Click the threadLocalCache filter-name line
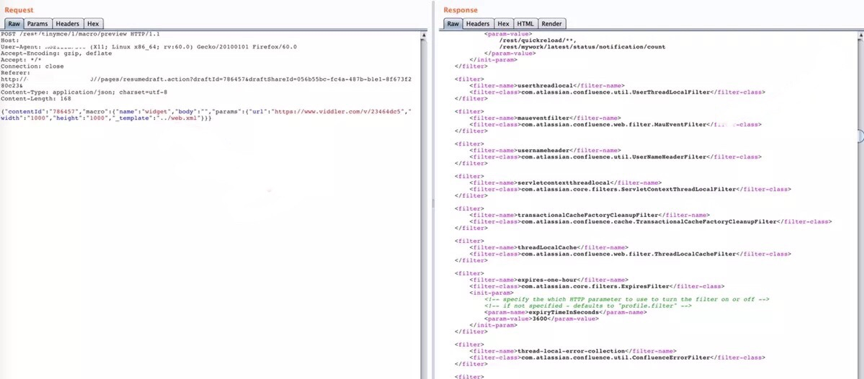Screen dimensions: 864x379 point(548,247)
